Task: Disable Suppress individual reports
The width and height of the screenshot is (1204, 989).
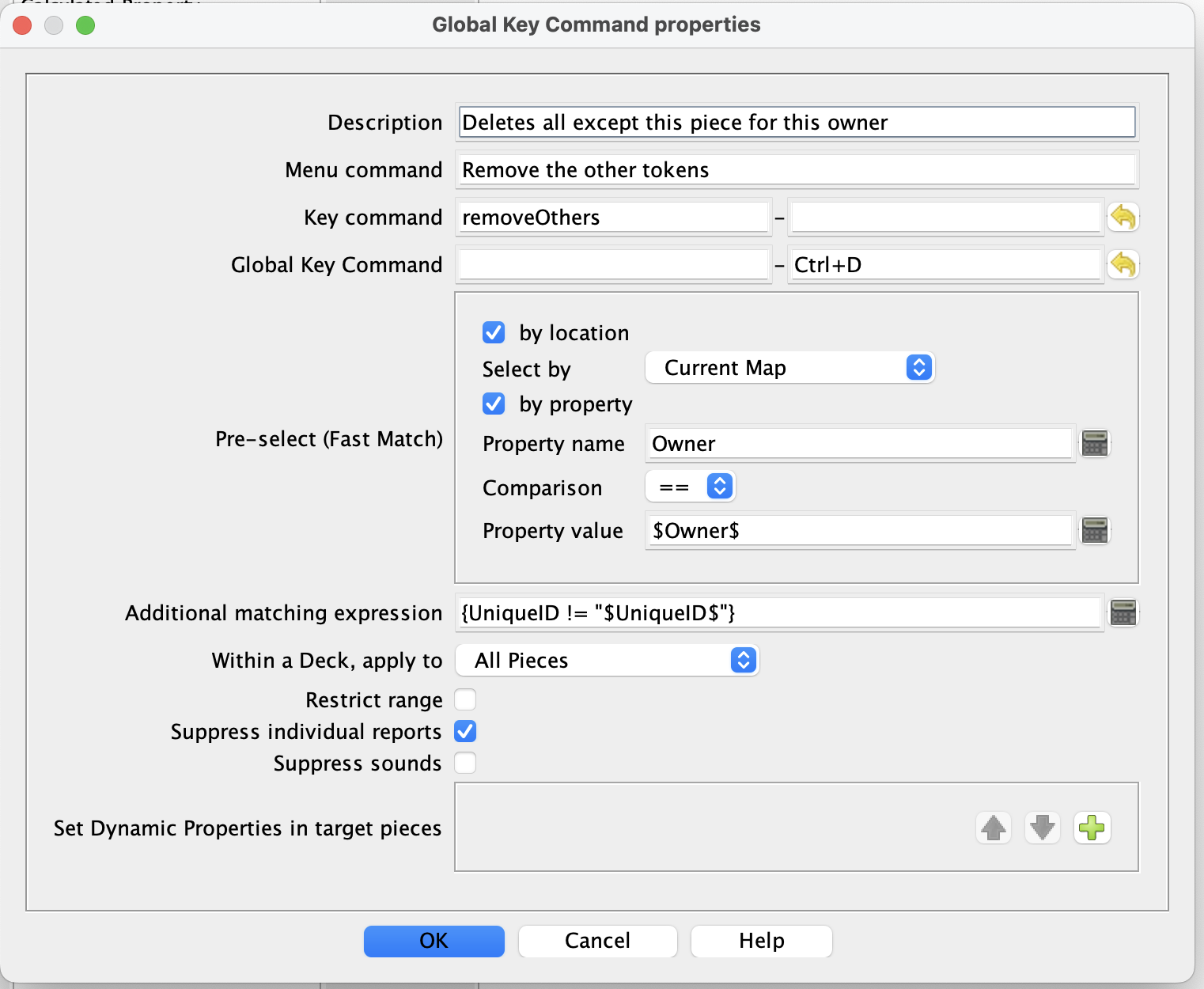Action: pos(465,732)
